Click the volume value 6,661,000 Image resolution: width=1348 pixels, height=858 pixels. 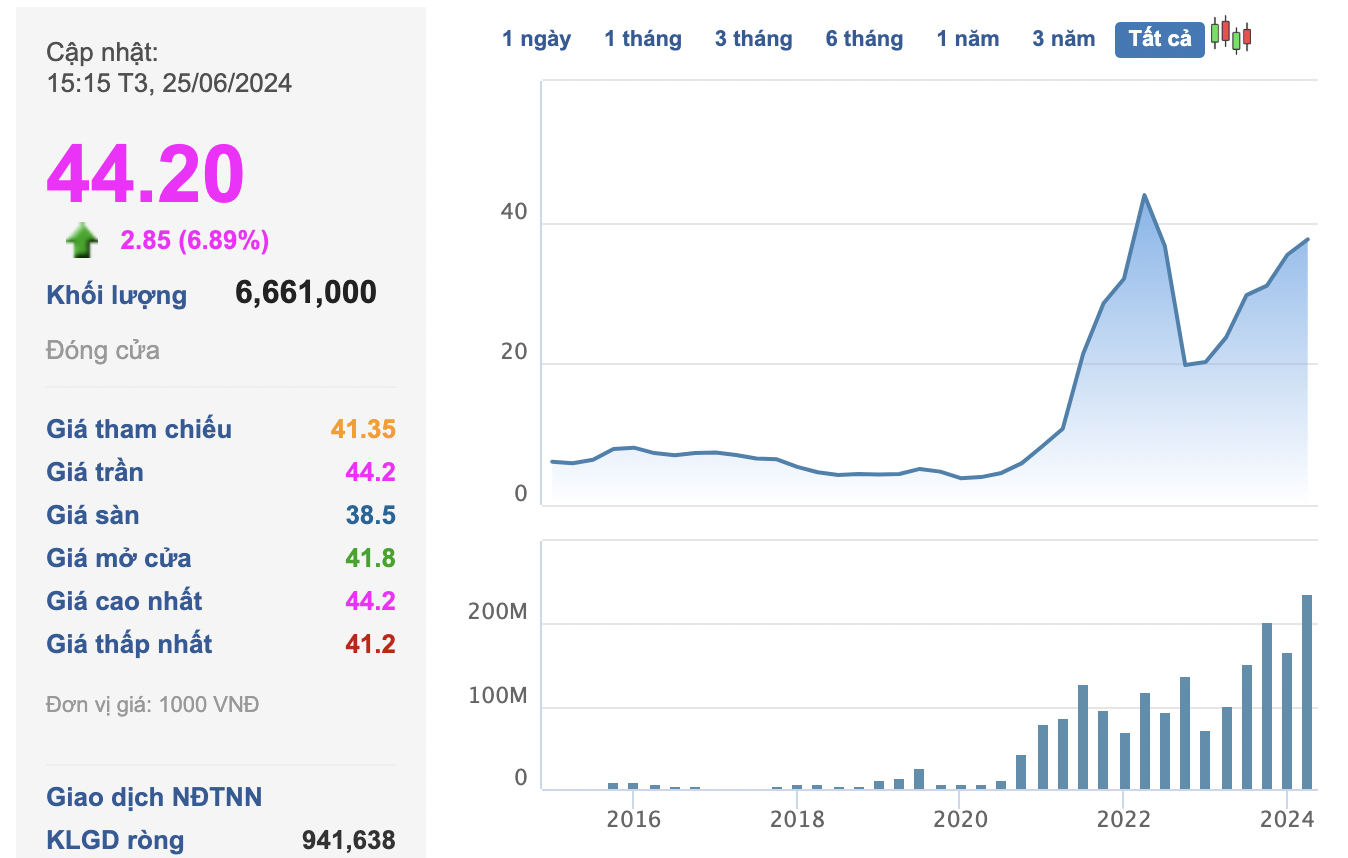[306, 292]
